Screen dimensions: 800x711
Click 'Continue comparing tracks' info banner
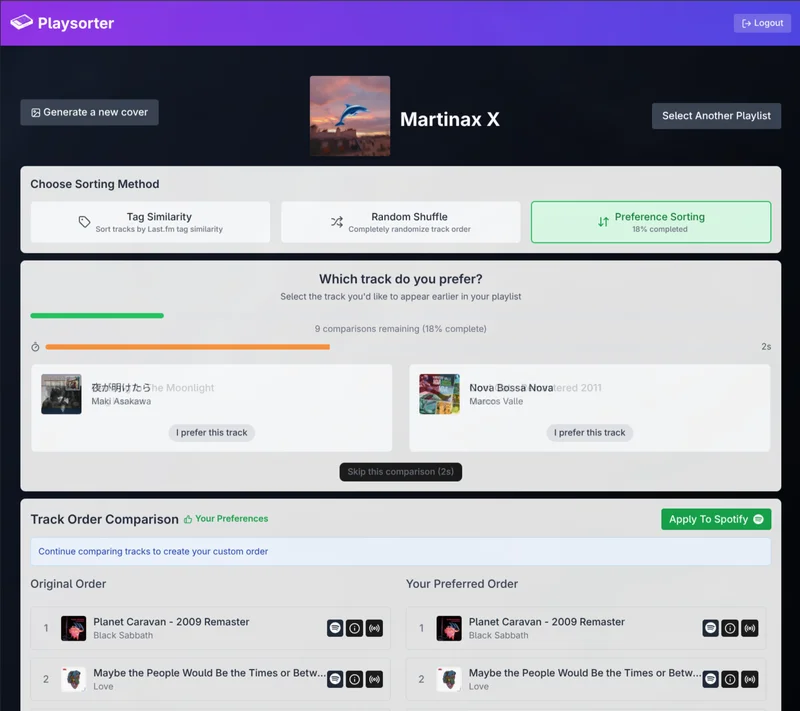401,551
